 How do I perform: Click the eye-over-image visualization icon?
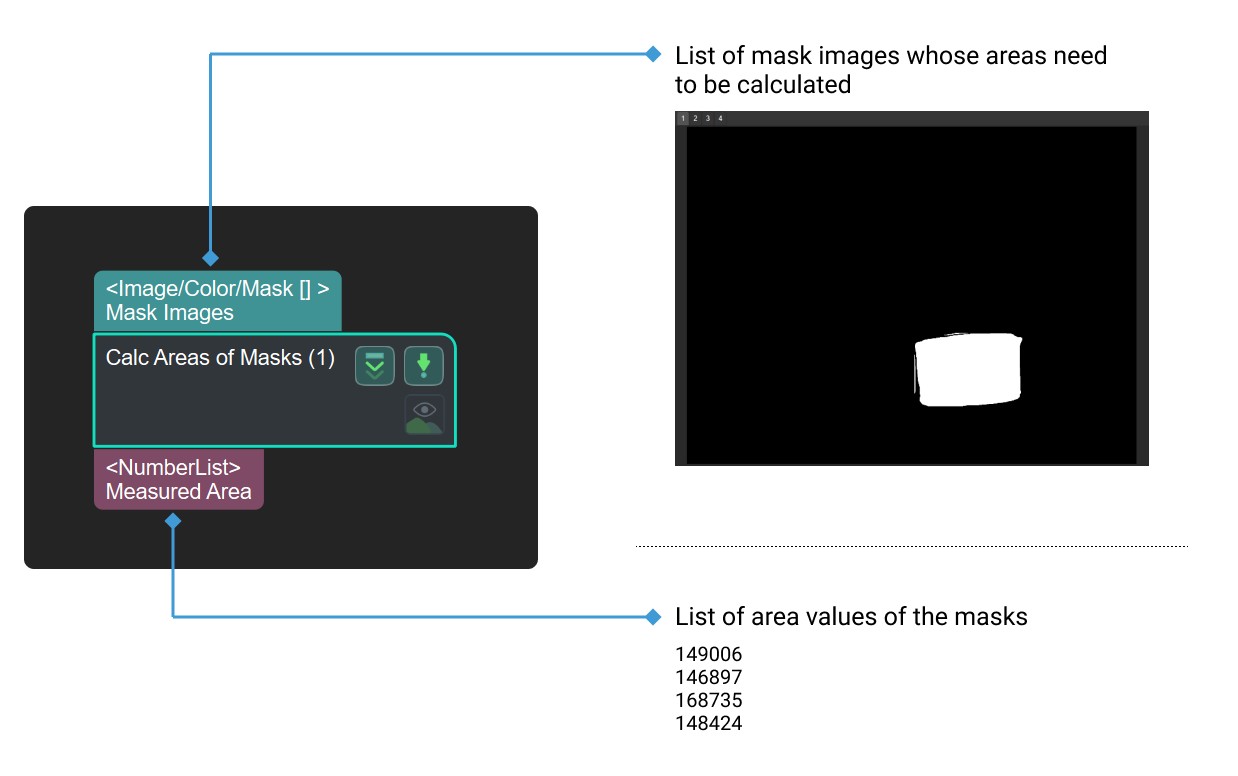click(x=423, y=414)
